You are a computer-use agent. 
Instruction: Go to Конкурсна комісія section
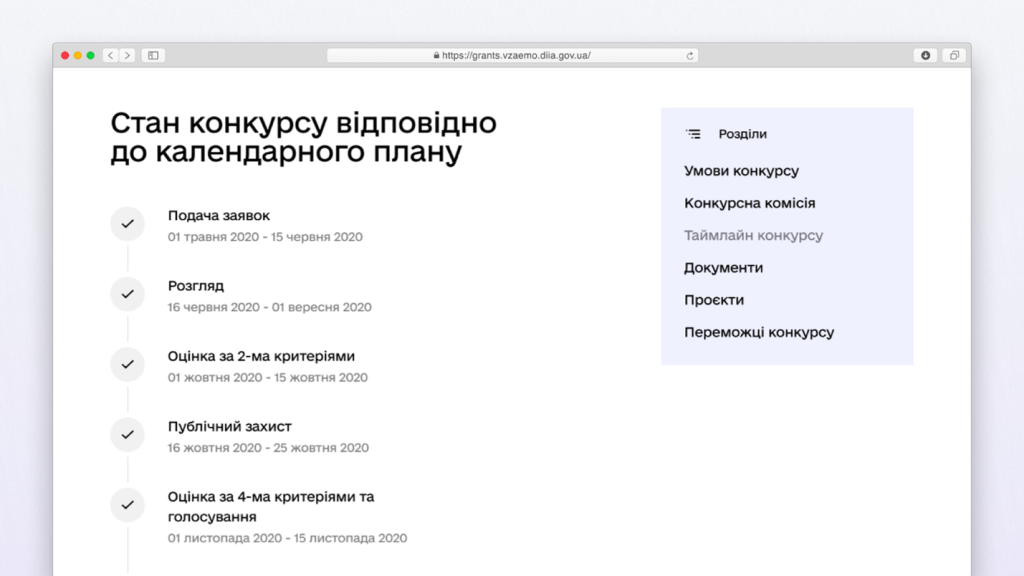749,203
